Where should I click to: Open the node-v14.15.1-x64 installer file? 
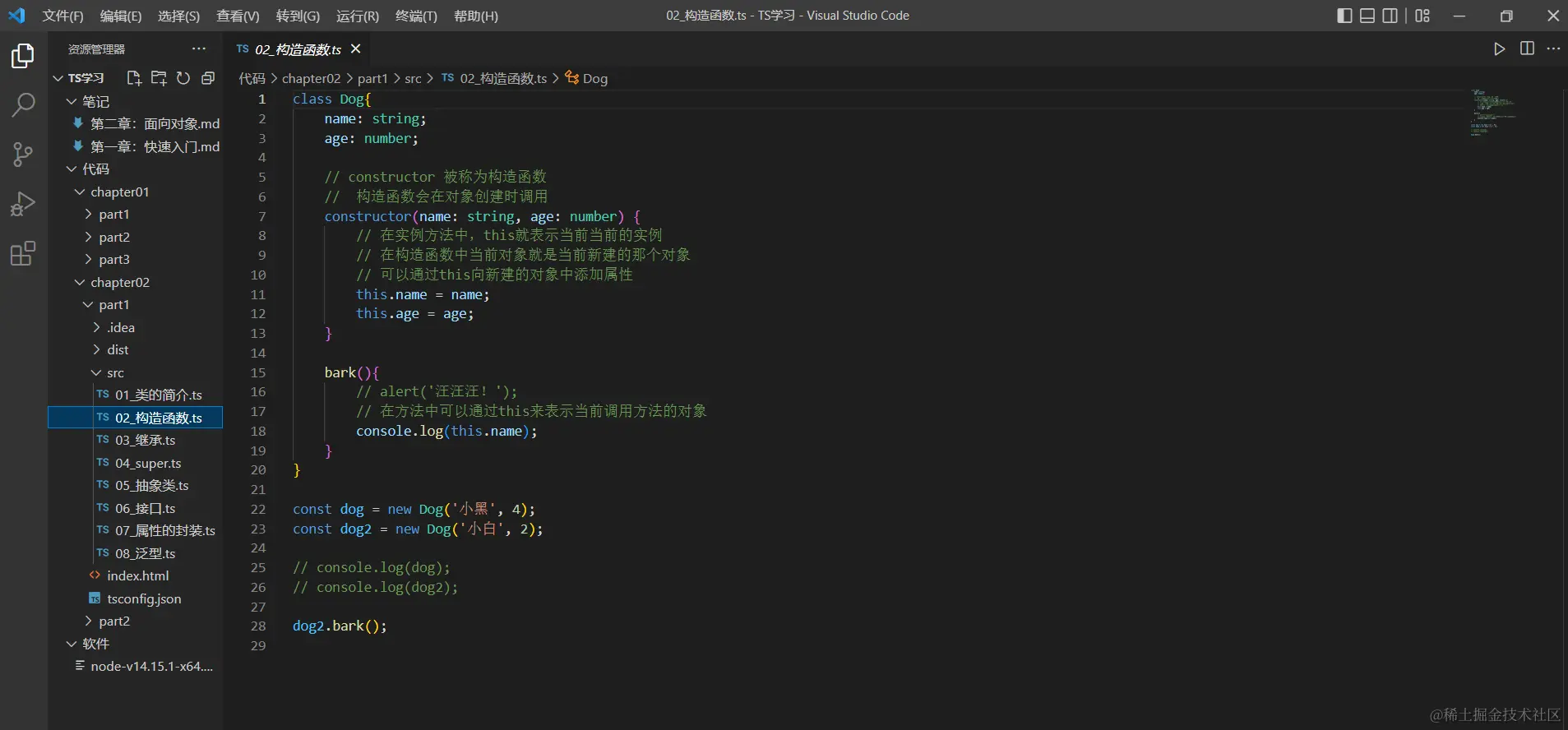coord(151,667)
